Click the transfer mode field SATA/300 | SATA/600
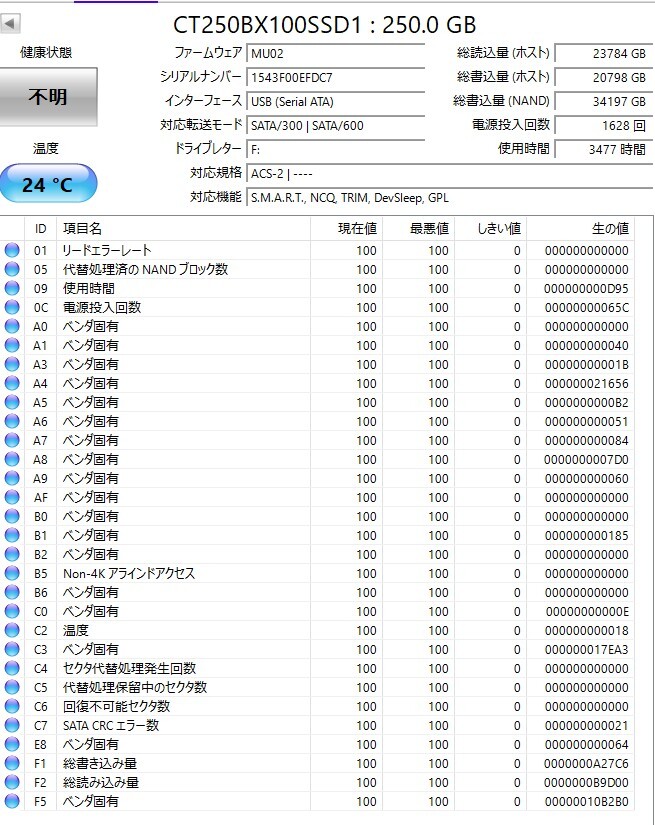 336,126
